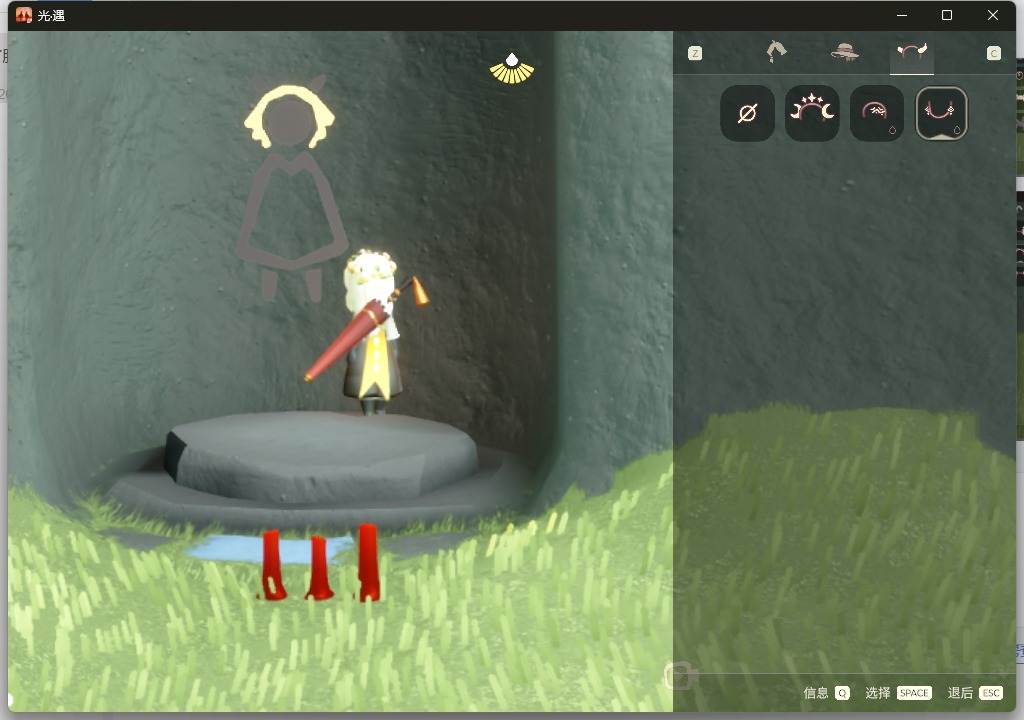Screen dimensions: 1024x720
Task: Click the character avatar on the stone
Action: click(x=371, y=332)
